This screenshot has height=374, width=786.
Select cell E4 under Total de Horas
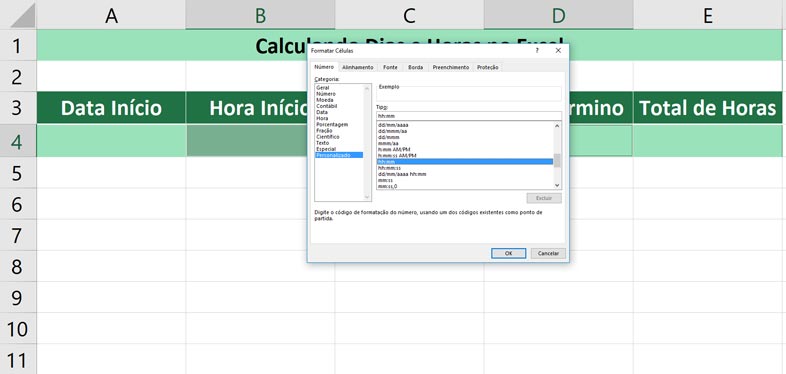(x=707, y=141)
